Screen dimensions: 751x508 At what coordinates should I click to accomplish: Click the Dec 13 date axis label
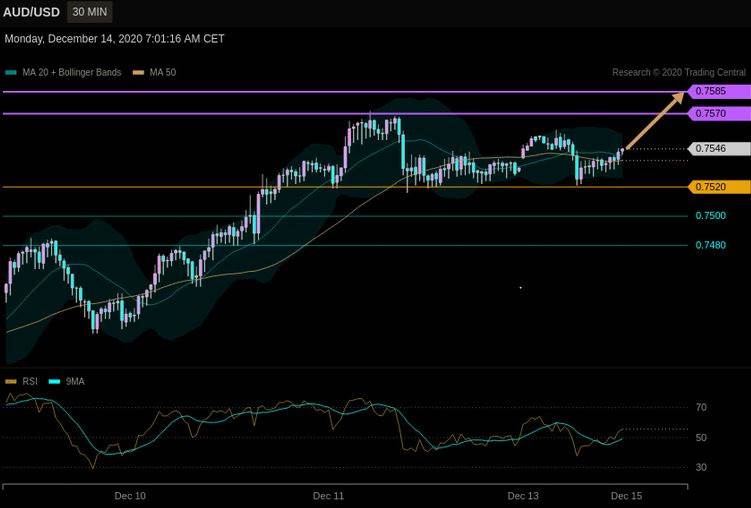click(x=523, y=496)
